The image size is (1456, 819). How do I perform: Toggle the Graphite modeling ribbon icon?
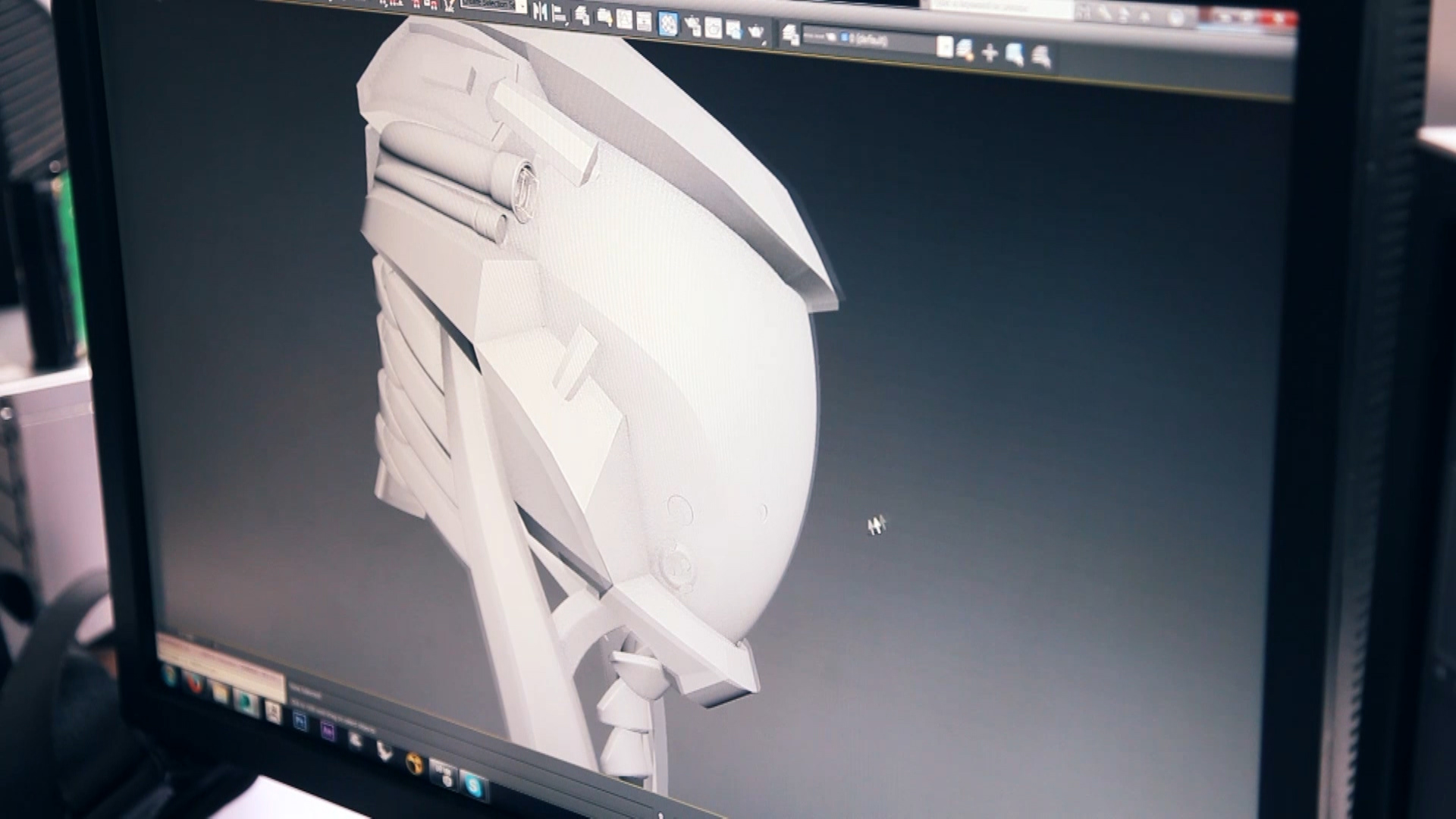click(x=604, y=16)
